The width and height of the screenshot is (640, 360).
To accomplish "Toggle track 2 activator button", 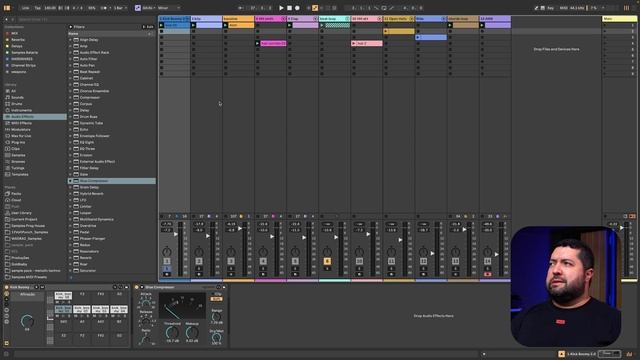I will [199, 261].
